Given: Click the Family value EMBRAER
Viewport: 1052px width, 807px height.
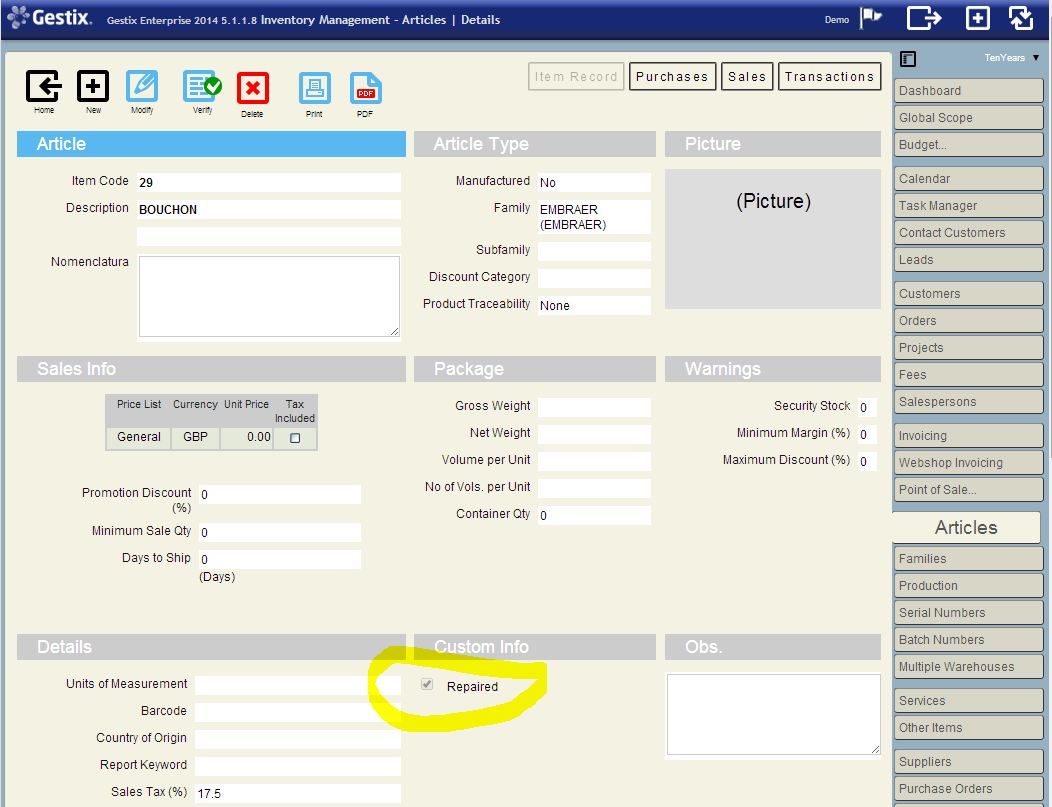Looking at the screenshot, I should [594, 217].
